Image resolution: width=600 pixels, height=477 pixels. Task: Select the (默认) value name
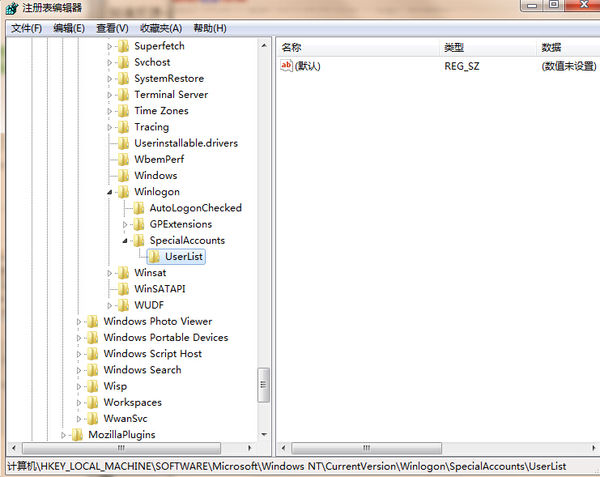(308, 66)
